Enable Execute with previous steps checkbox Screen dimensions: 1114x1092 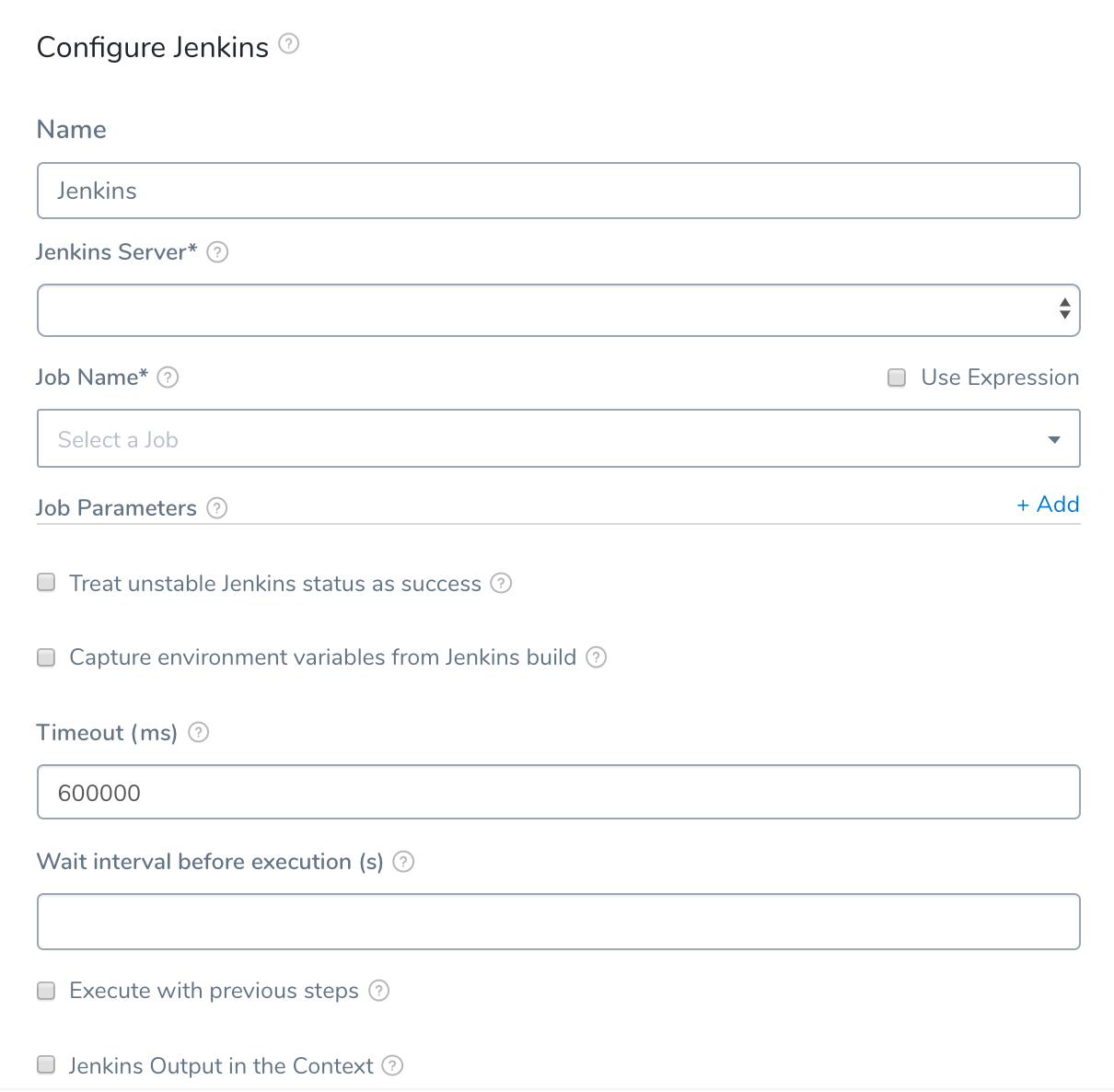pyautogui.click(x=46, y=991)
